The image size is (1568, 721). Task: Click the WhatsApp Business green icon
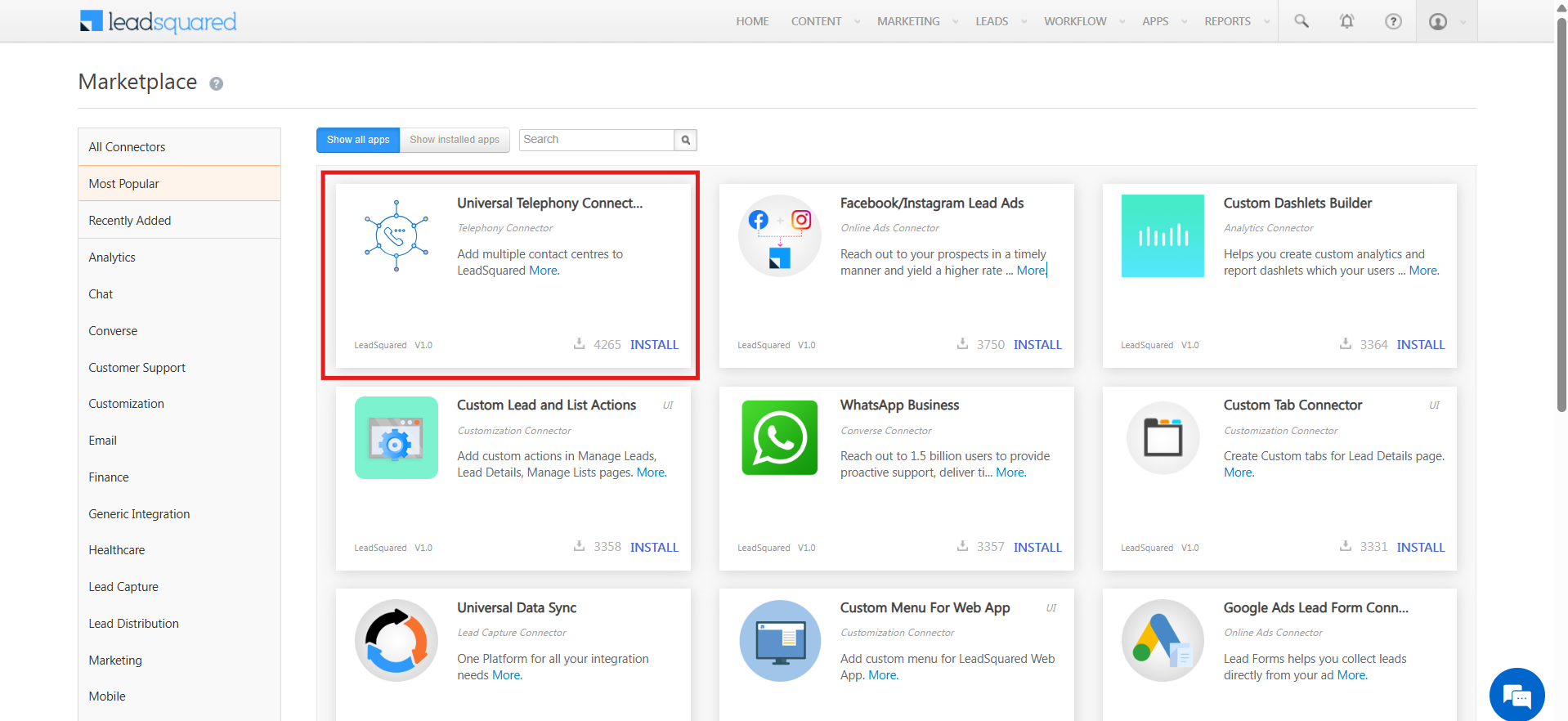pos(780,437)
